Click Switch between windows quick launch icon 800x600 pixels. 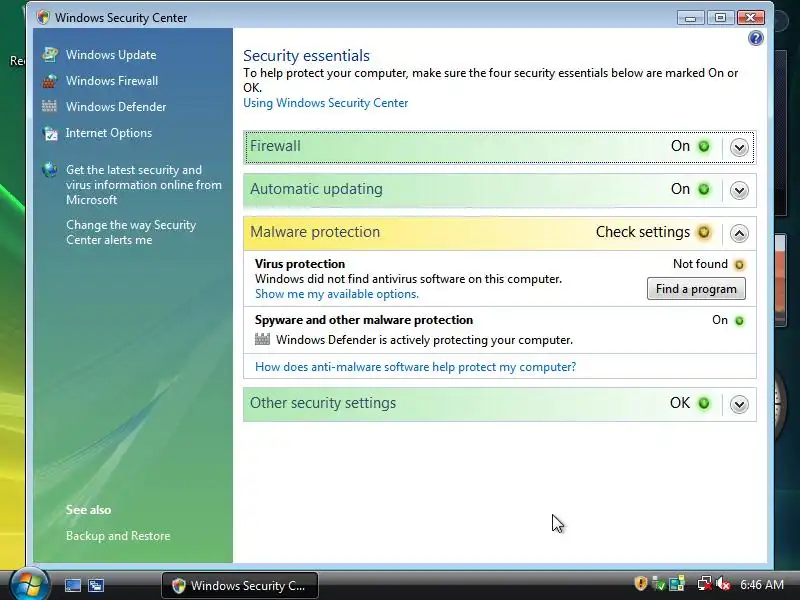(x=96, y=585)
